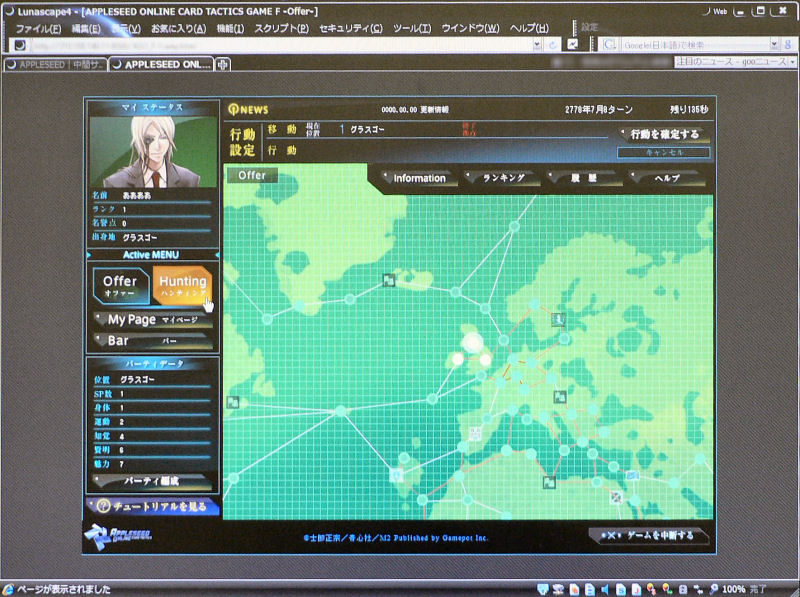Viewport: 800px width, 597px height.
Task: Open the 編集(E) menu
Action: pyautogui.click(x=86, y=29)
